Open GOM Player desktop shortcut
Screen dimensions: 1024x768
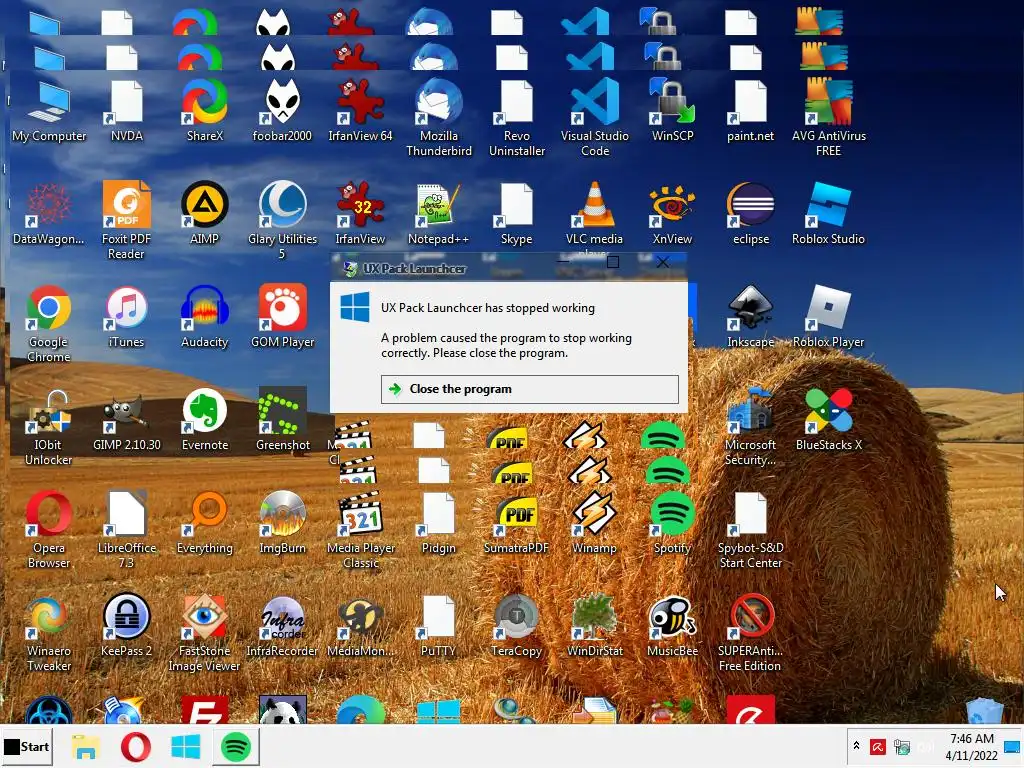(282, 318)
